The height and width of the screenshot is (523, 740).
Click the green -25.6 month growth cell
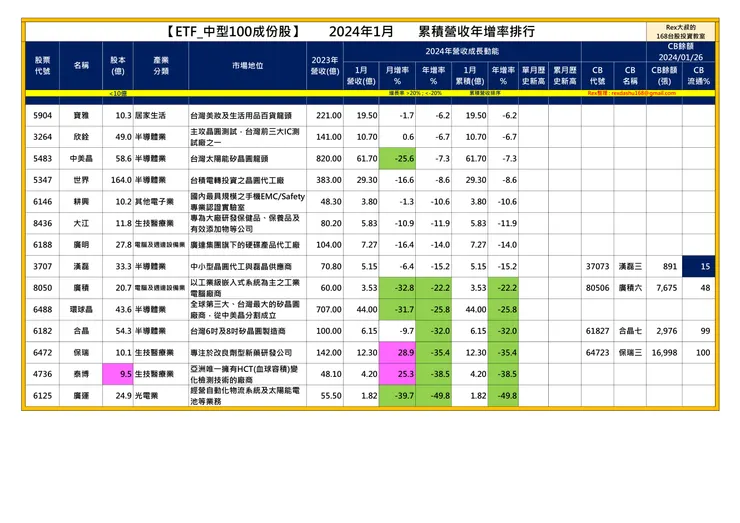coord(397,159)
